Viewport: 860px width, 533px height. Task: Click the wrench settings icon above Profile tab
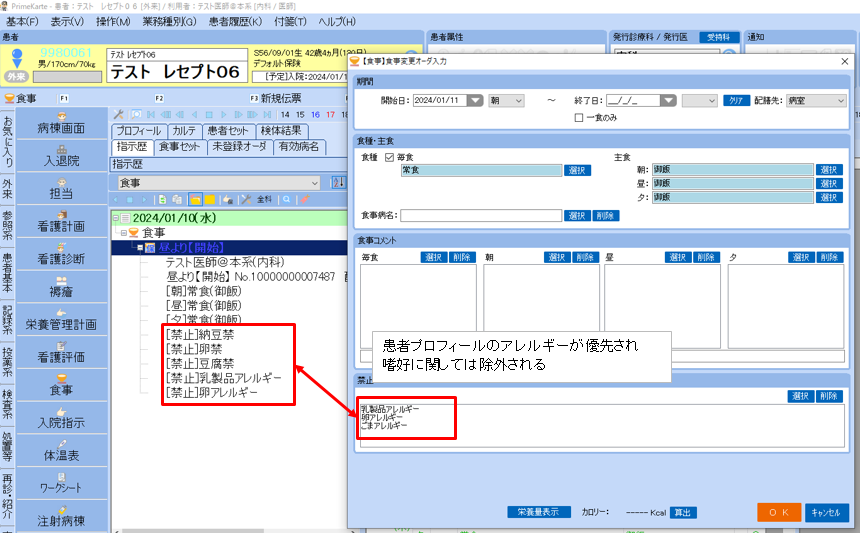click(x=118, y=115)
